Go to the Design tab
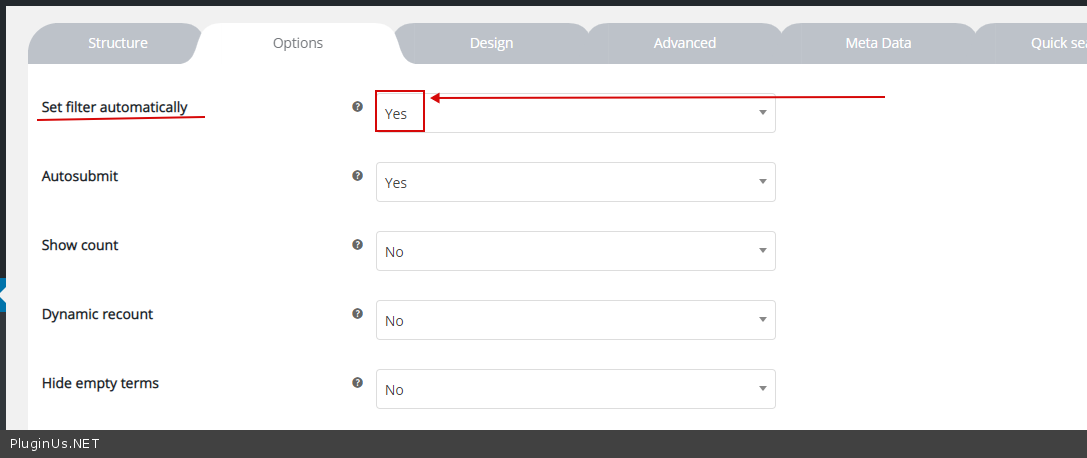Screen dimensions: 1087x458 [x=491, y=43]
